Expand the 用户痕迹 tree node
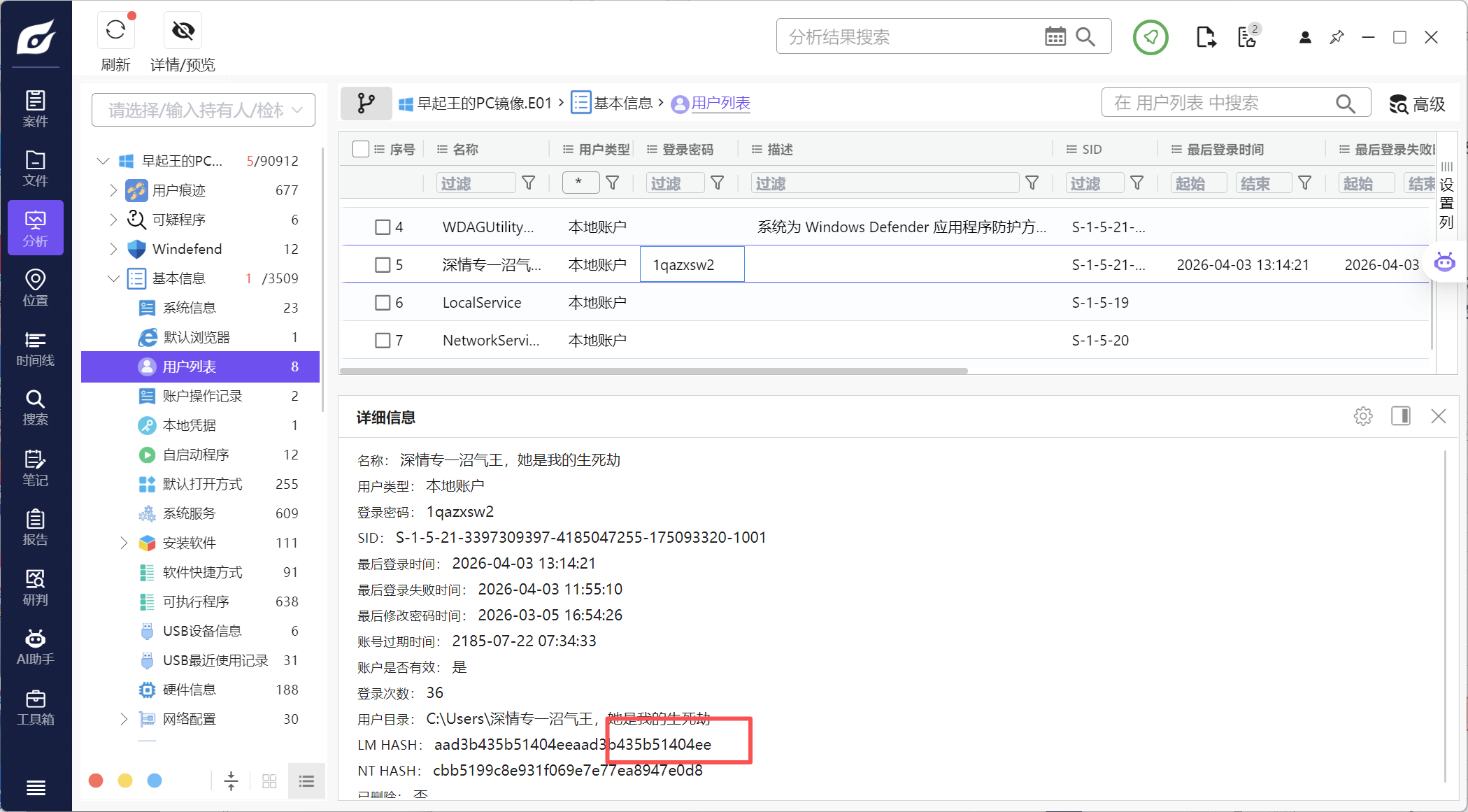The width and height of the screenshot is (1468, 812). coord(113,190)
